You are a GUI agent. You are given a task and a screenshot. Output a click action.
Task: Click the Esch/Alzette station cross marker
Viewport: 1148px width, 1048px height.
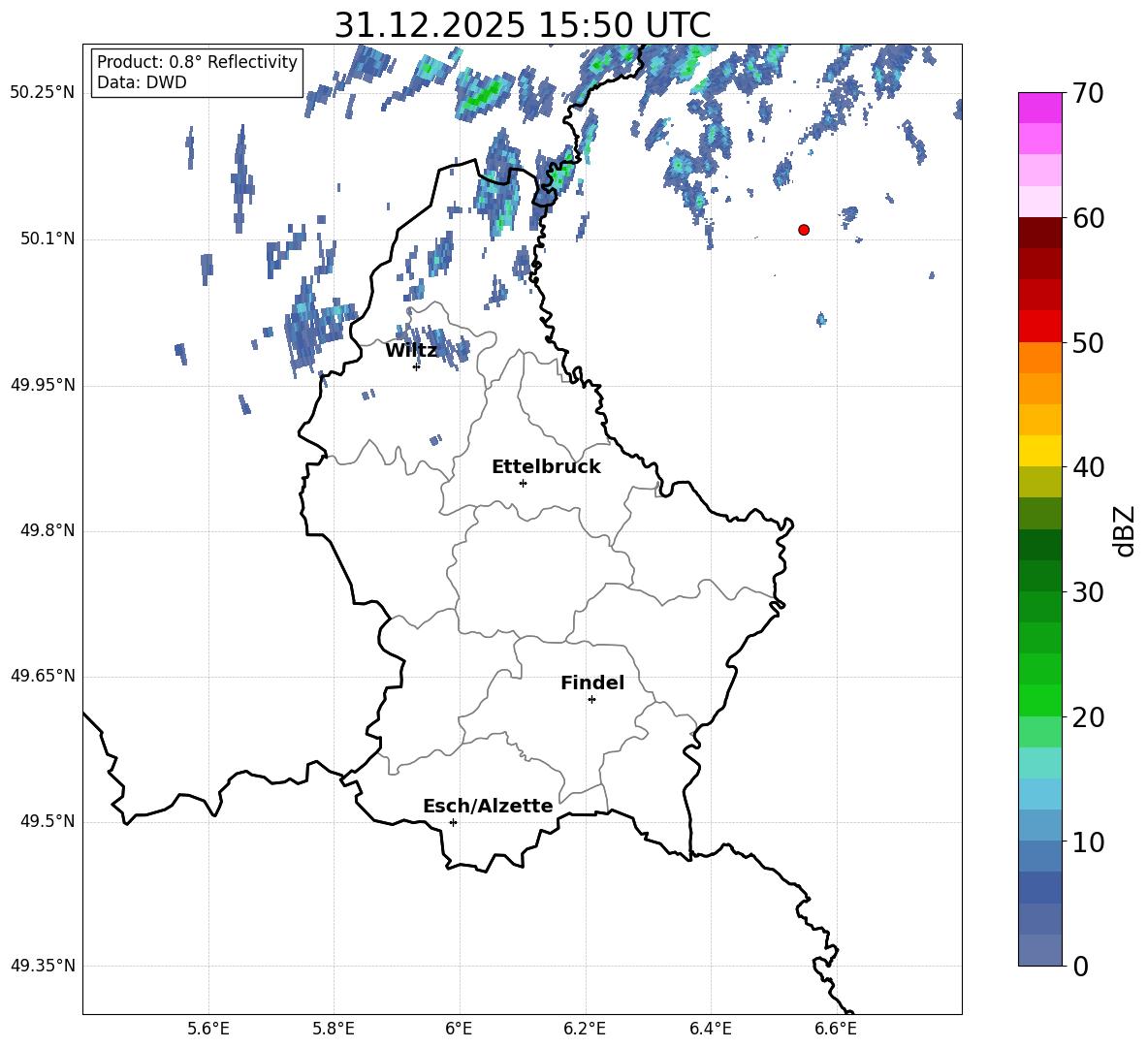click(x=453, y=822)
